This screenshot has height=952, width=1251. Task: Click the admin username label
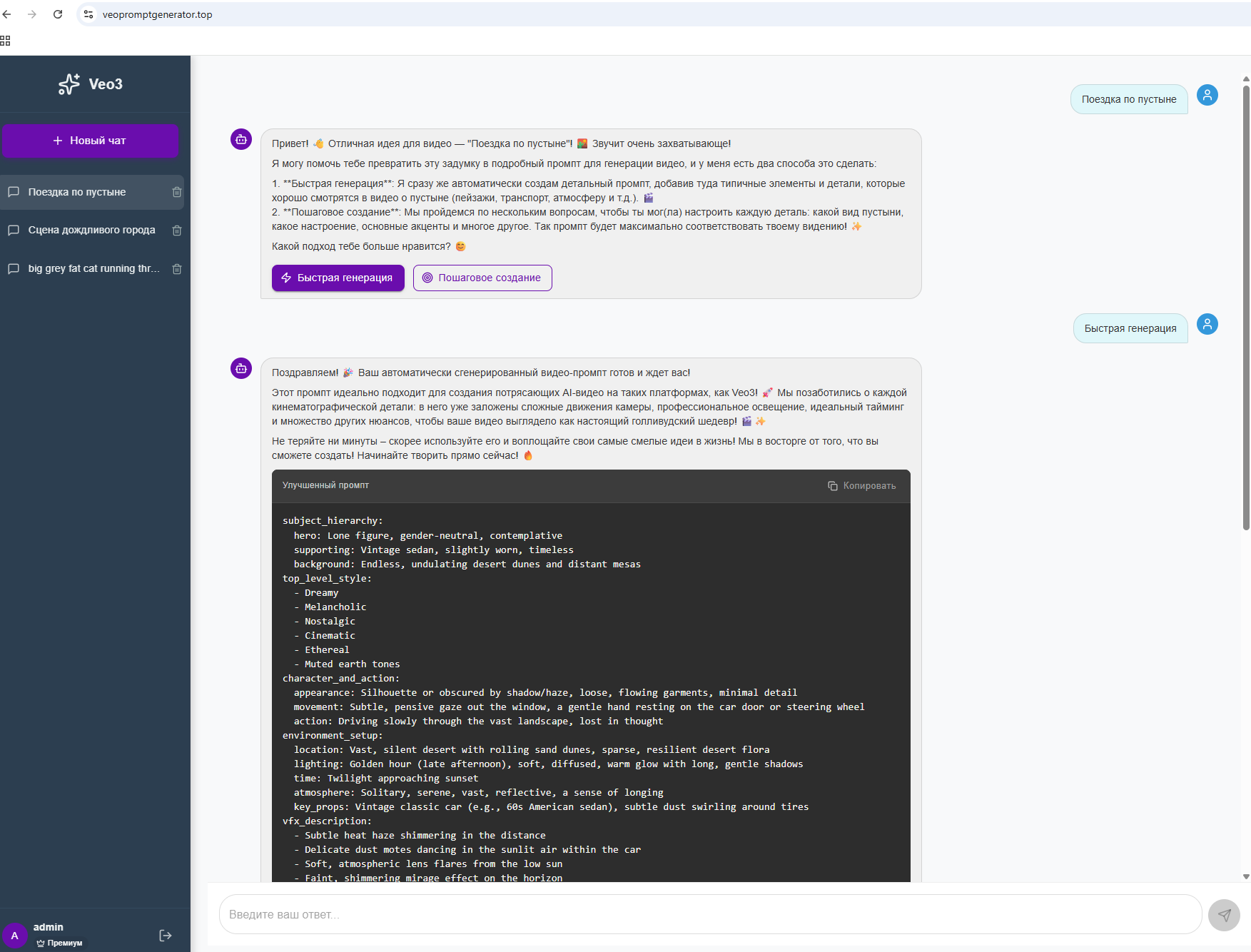tap(49, 927)
